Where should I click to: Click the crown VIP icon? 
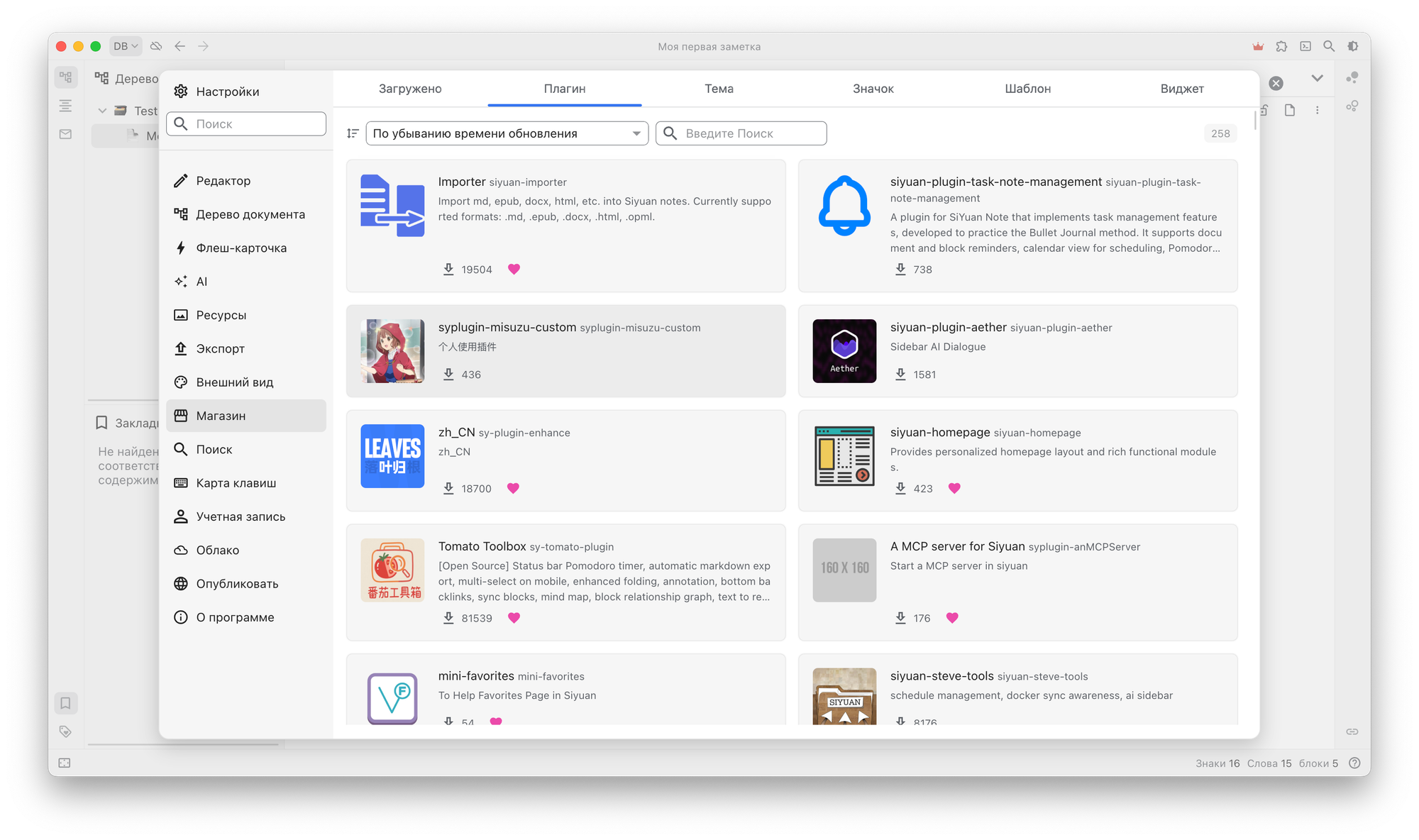[x=1258, y=46]
